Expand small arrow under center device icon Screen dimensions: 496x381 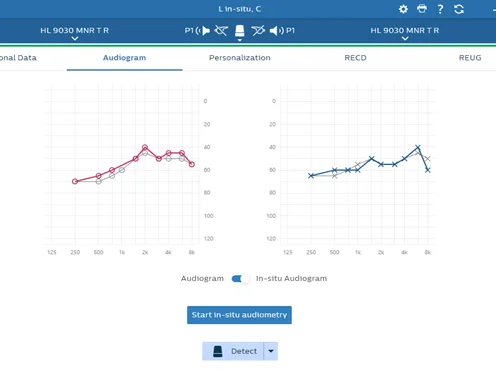click(239, 40)
